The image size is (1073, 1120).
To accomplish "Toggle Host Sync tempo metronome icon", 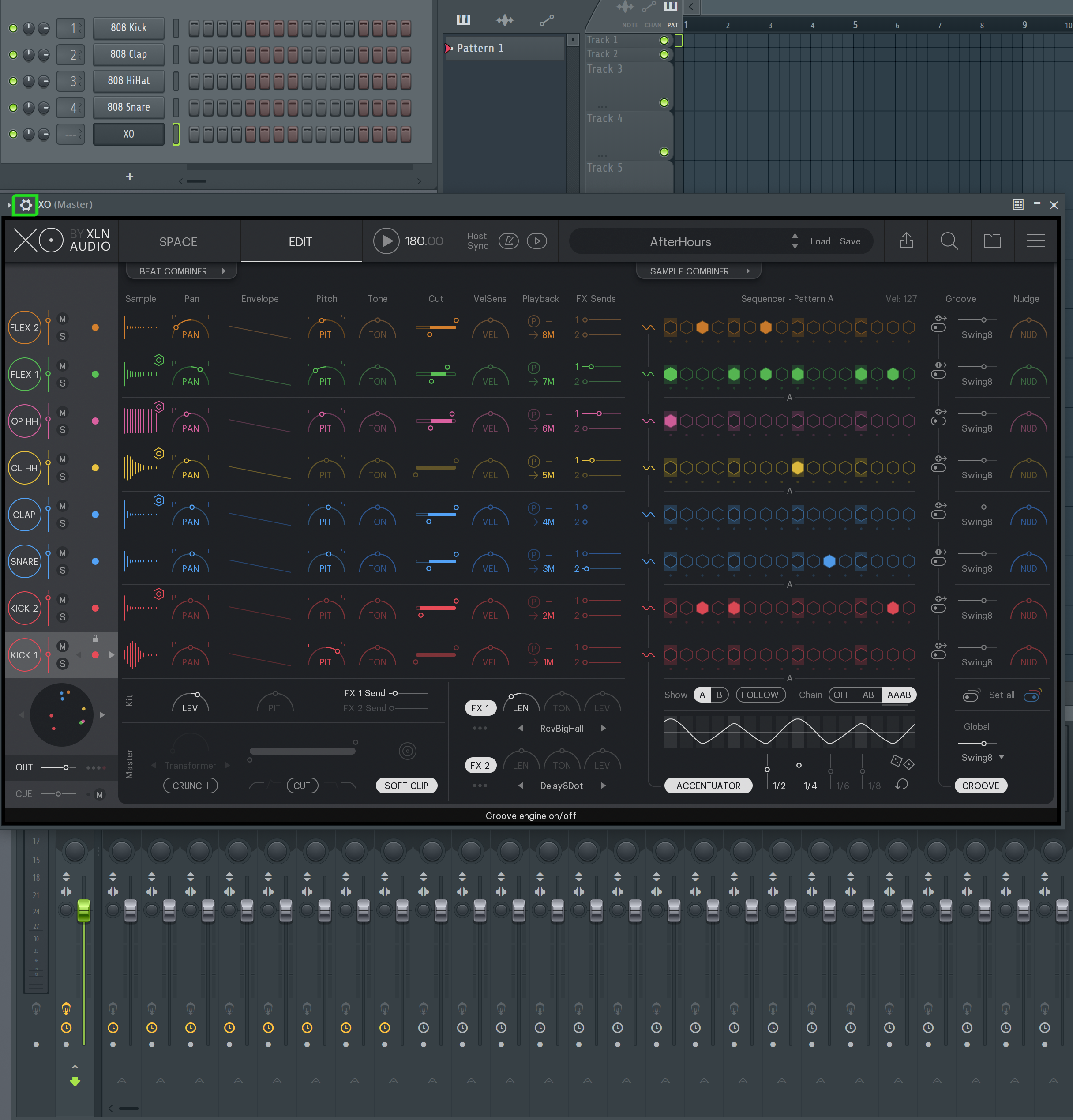I will (509, 241).
